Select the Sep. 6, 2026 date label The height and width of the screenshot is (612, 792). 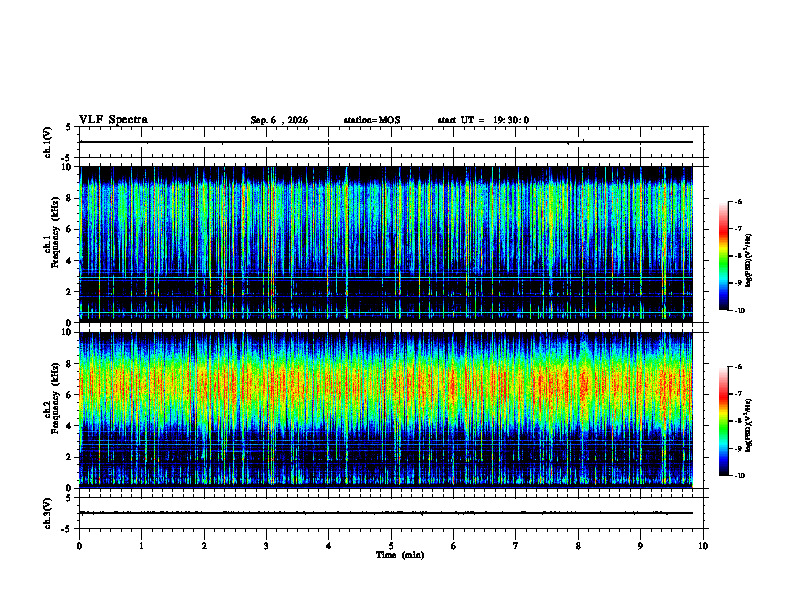click(279, 120)
